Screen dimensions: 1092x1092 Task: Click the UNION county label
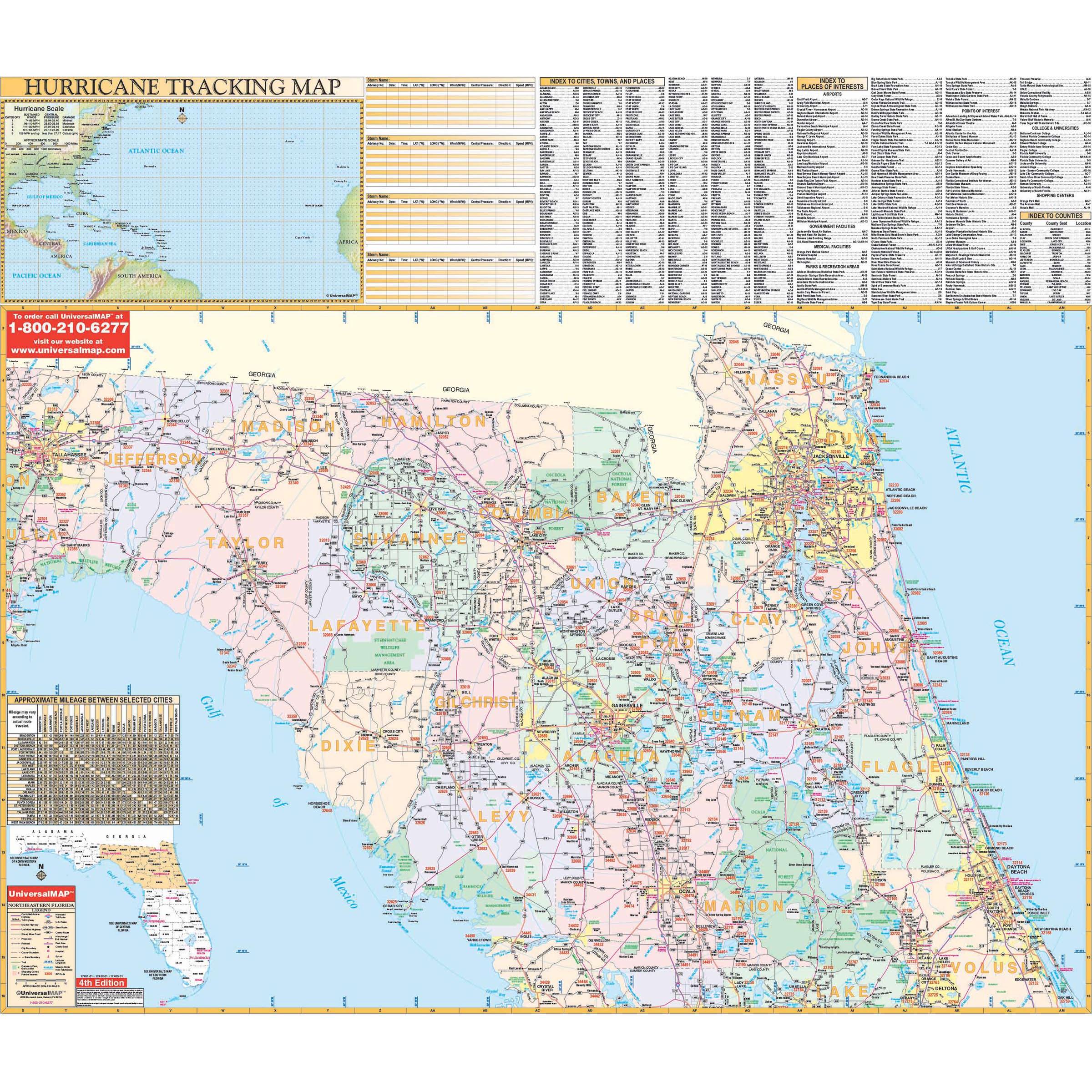[x=602, y=582]
